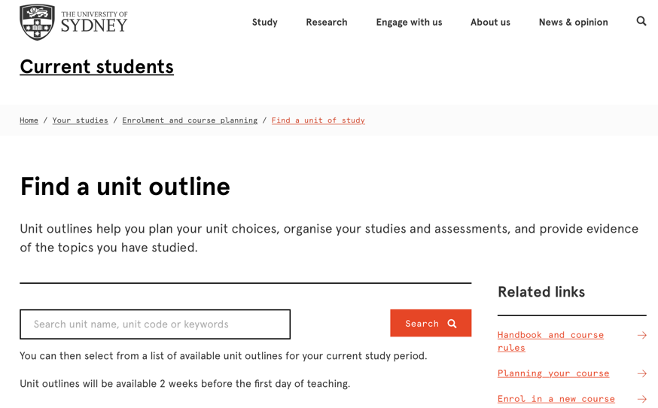Go to Home in the breadcrumb
This screenshot has height=408, width=658.
pos(29,120)
